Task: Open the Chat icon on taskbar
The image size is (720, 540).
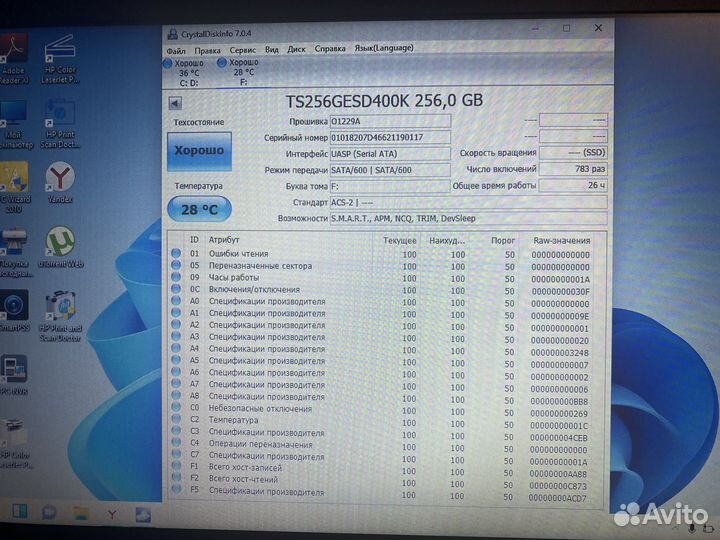Action: pyautogui.click(x=49, y=512)
